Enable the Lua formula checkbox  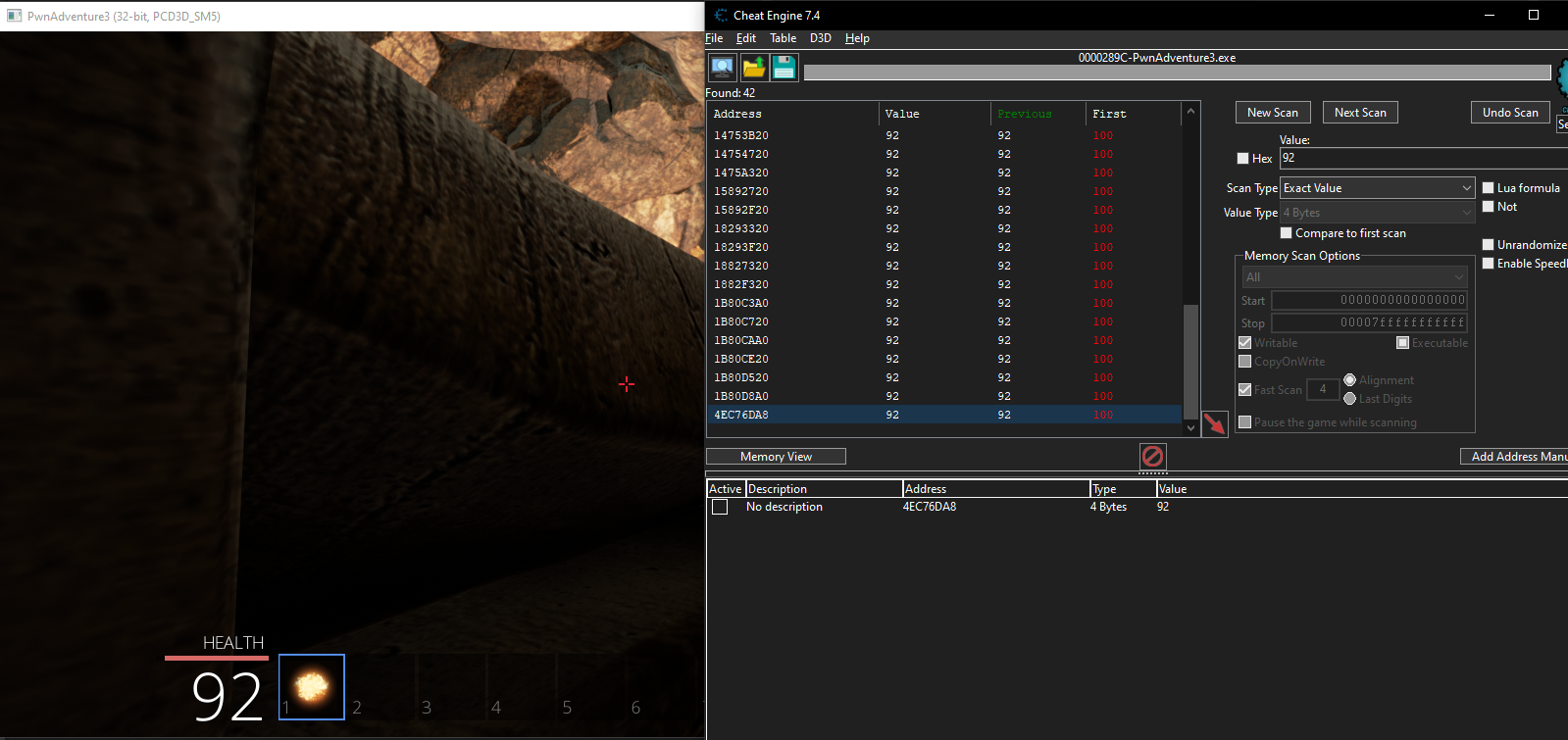(x=1489, y=188)
